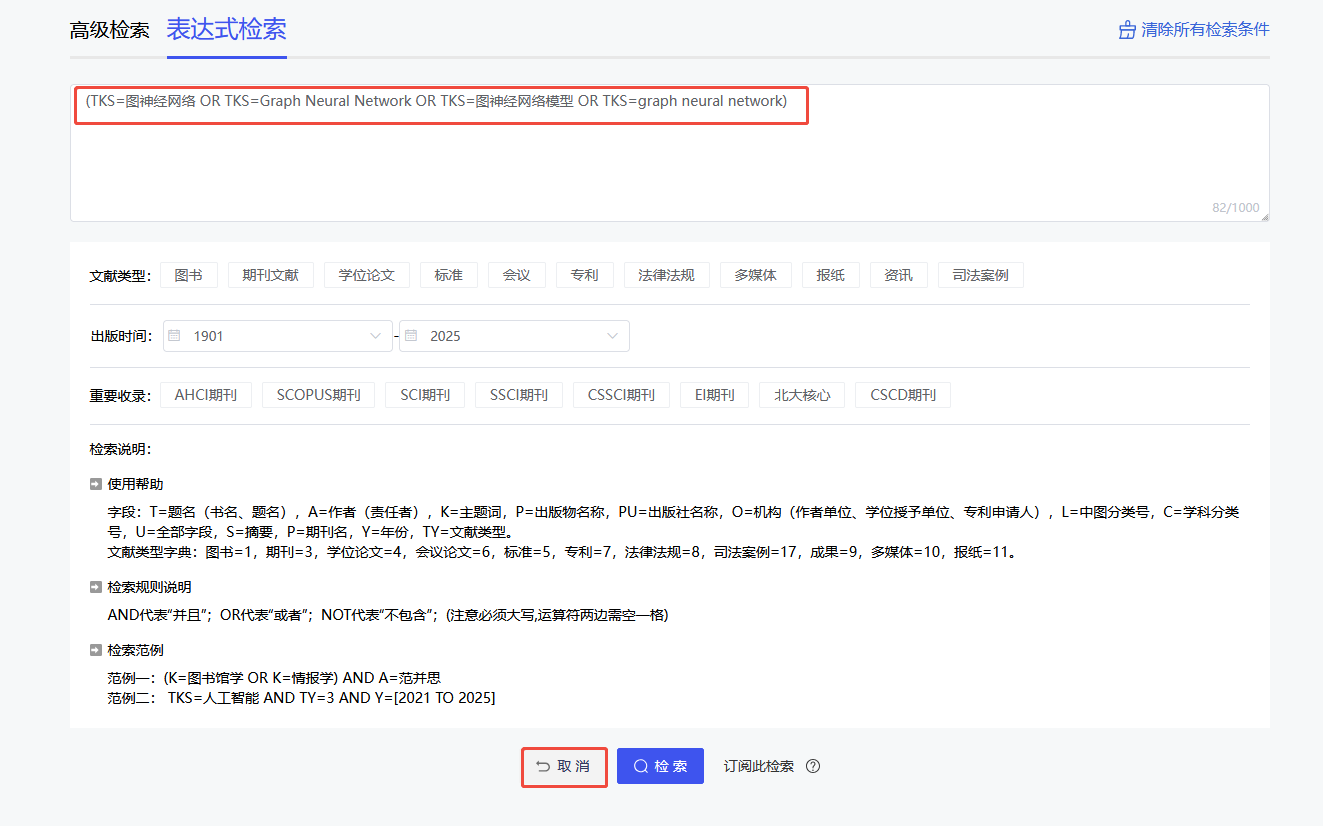Open the end year 2025 dropdown
1323x826 pixels.
(x=611, y=335)
